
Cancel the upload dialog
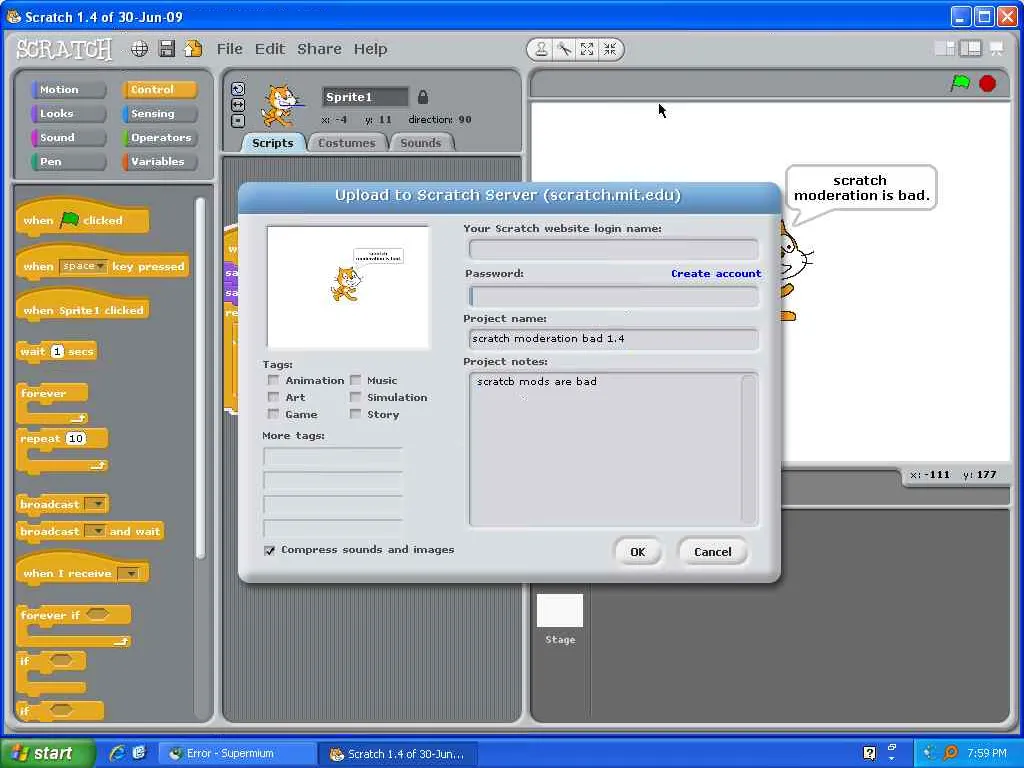712,552
